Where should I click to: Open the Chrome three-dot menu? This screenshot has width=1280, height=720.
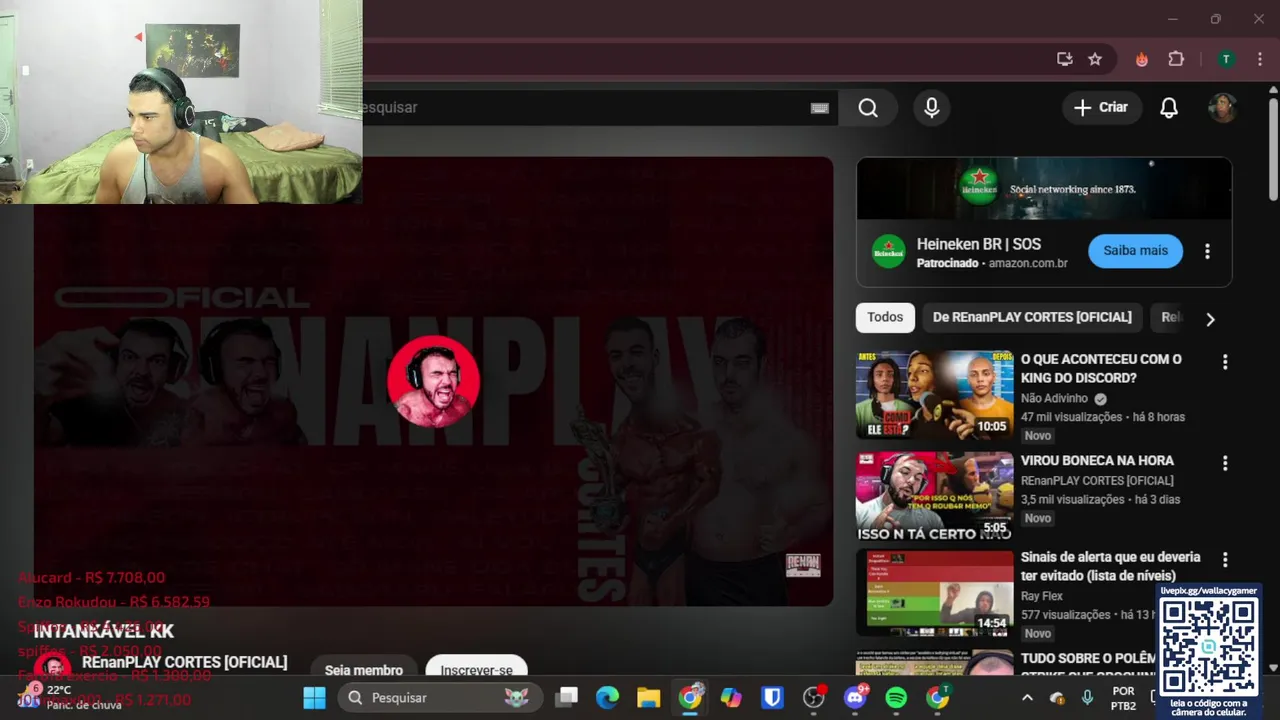[1259, 59]
